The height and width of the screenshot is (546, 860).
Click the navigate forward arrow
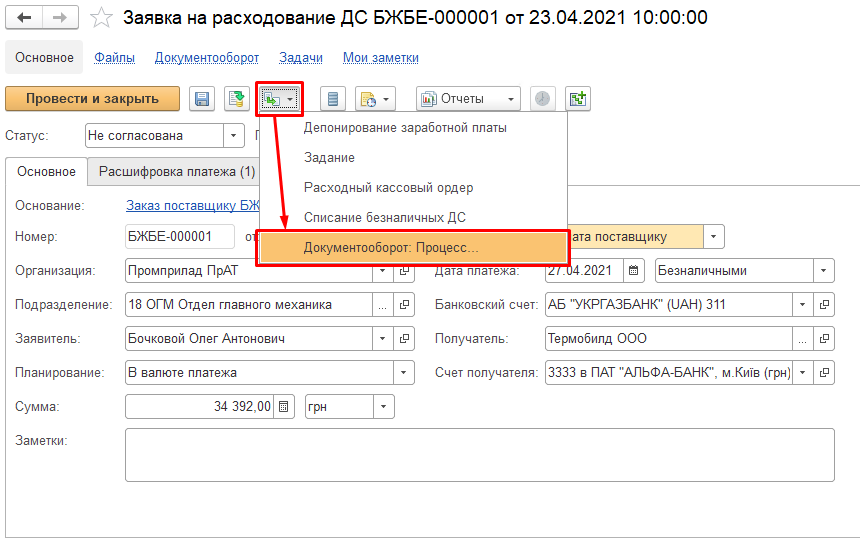click(x=60, y=17)
